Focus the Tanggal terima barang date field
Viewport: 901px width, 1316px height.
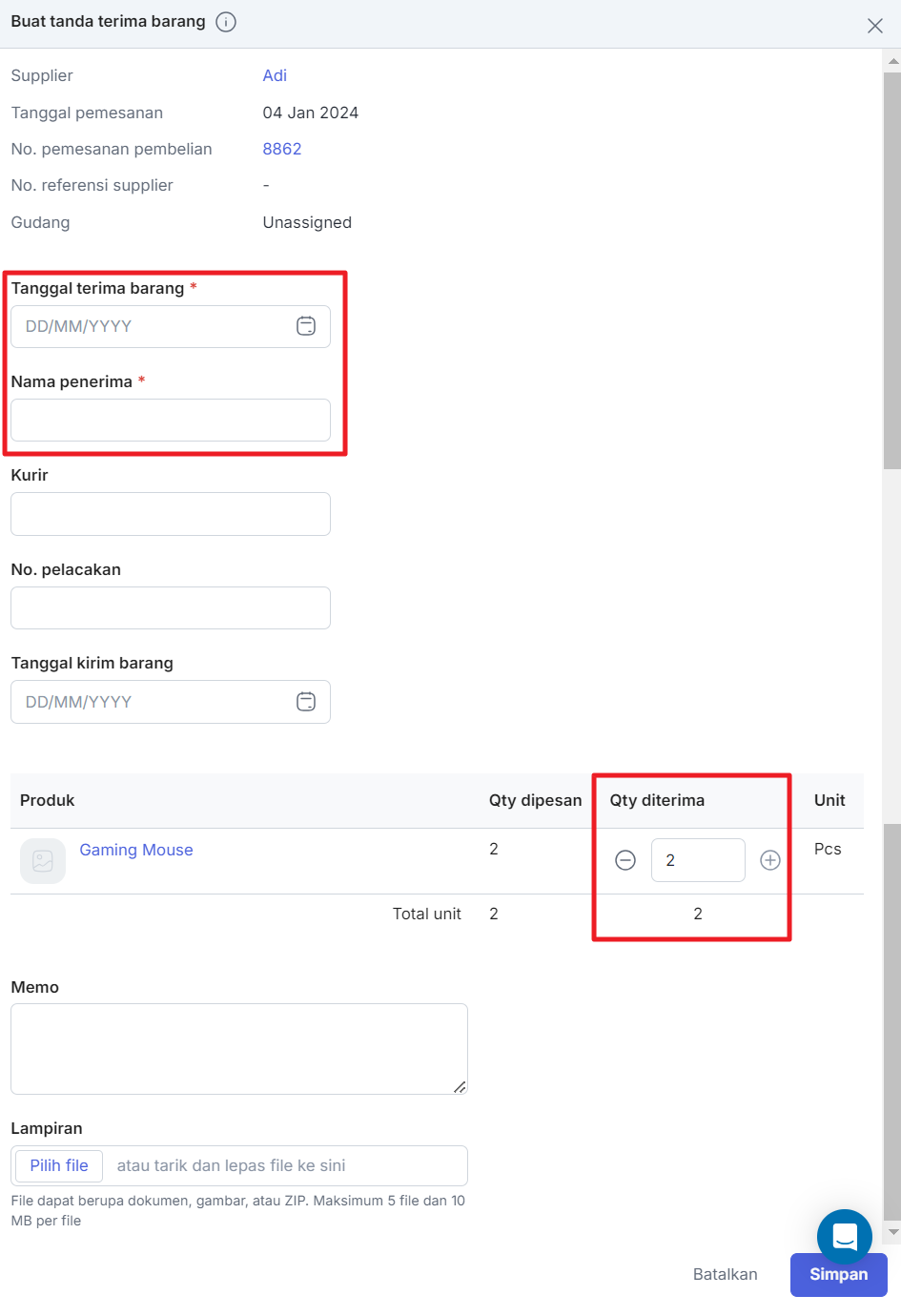tap(171, 326)
